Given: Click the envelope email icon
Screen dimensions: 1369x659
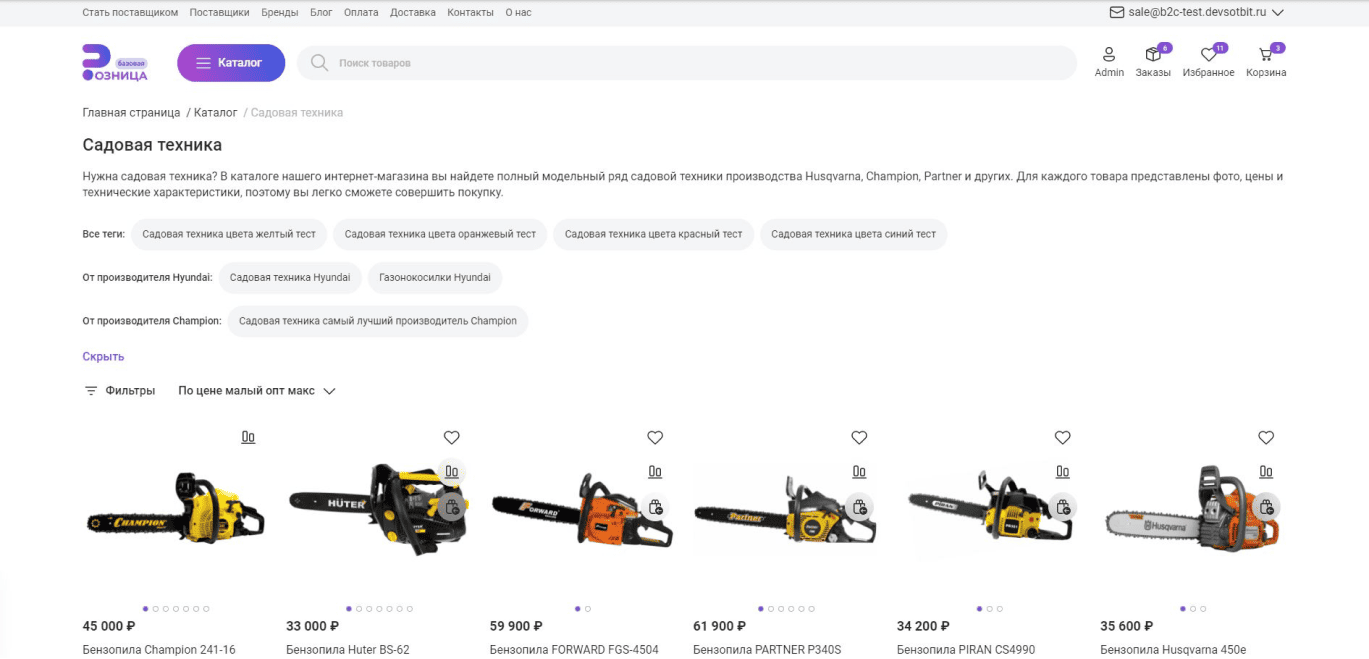Looking at the screenshot, I should click(1117, 13).
